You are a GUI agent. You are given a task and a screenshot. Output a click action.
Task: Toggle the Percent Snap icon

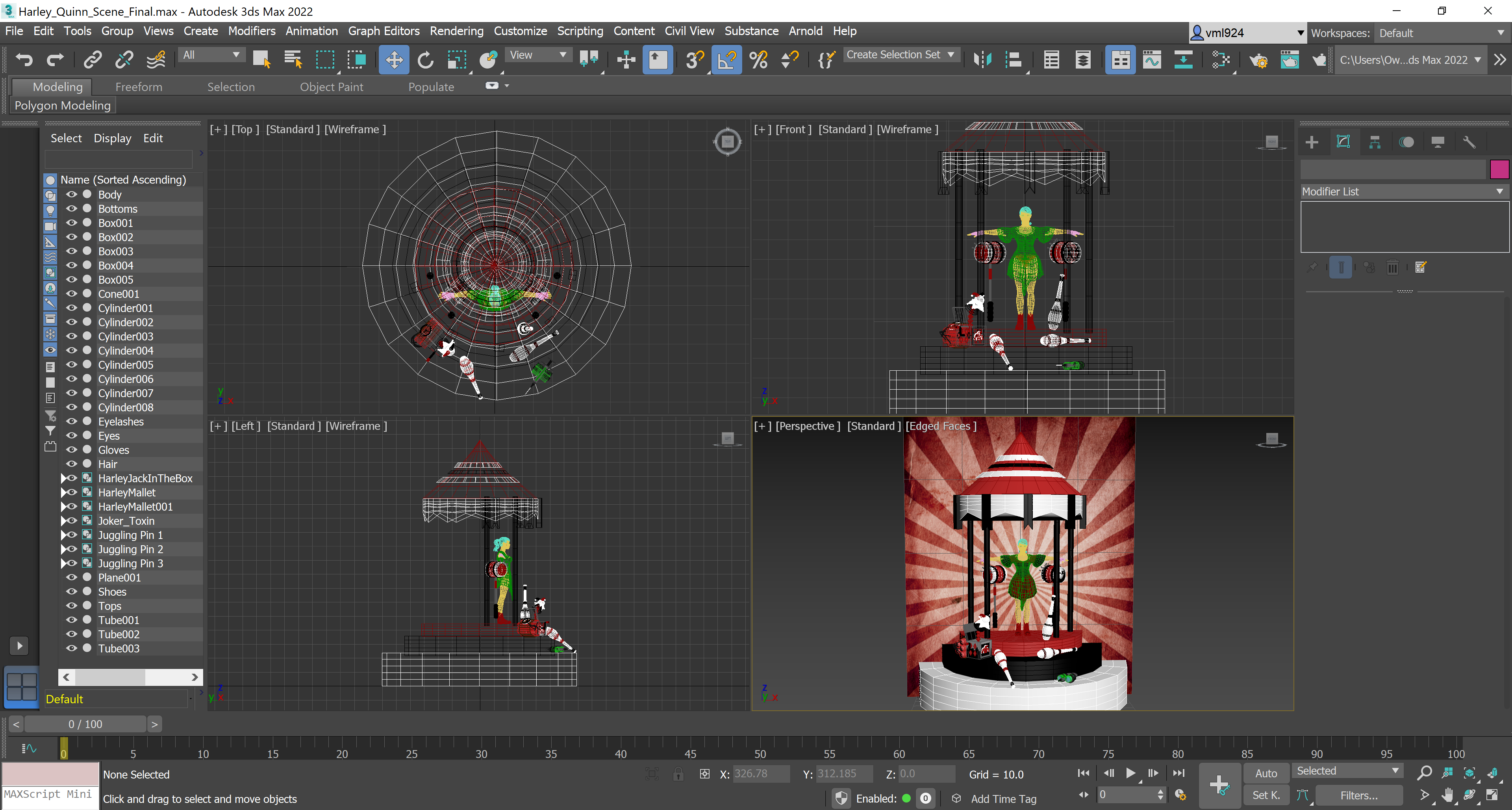click(x=758, y=60)
